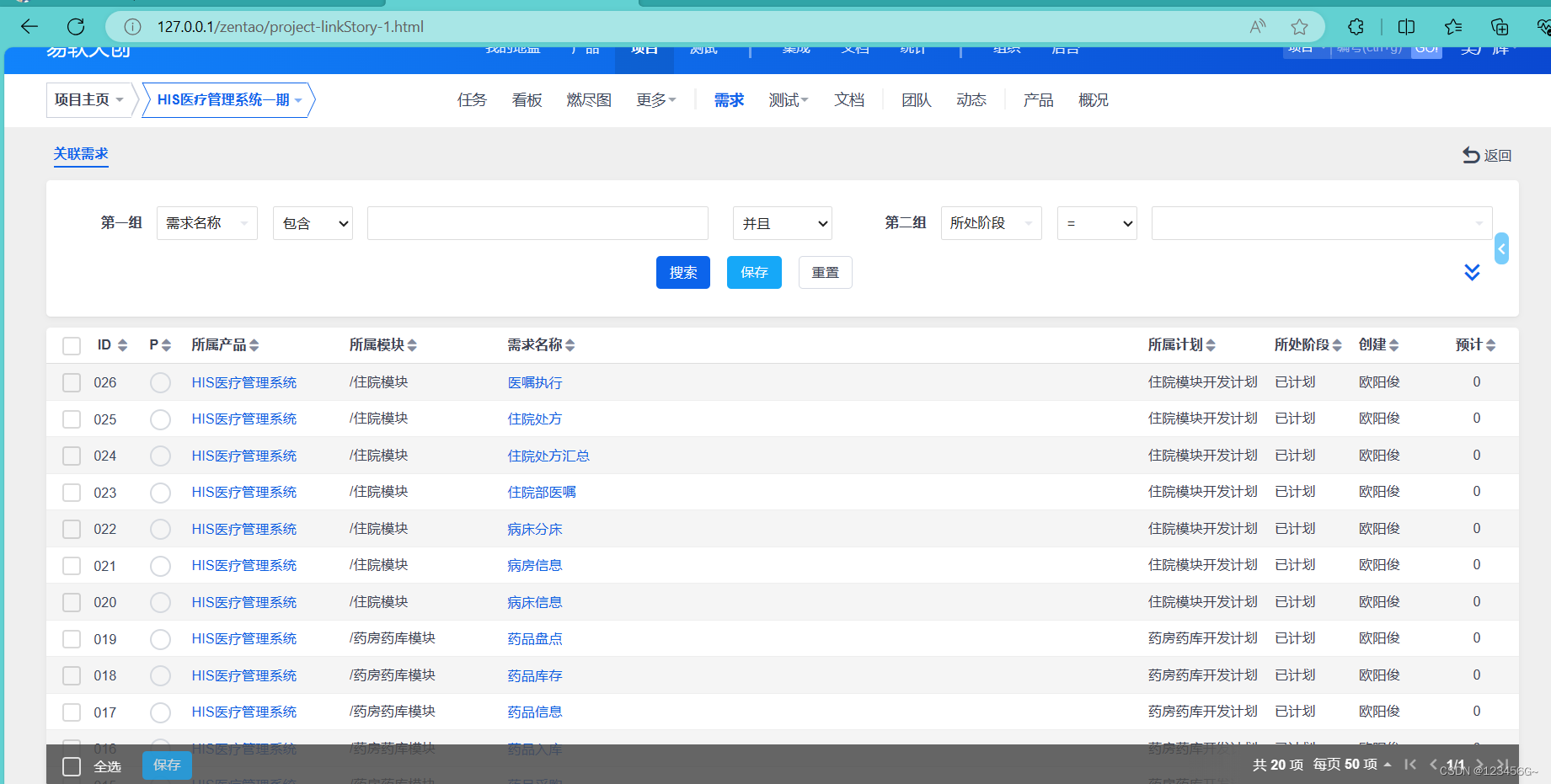Sort by 创建 column arrows
1551x784 pixels.
point(1393,345)
